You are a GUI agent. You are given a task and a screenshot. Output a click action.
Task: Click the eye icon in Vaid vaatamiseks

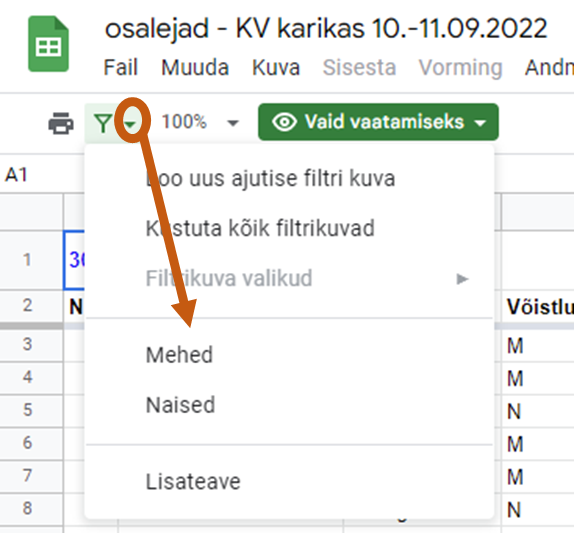click(x=284, y=122)
